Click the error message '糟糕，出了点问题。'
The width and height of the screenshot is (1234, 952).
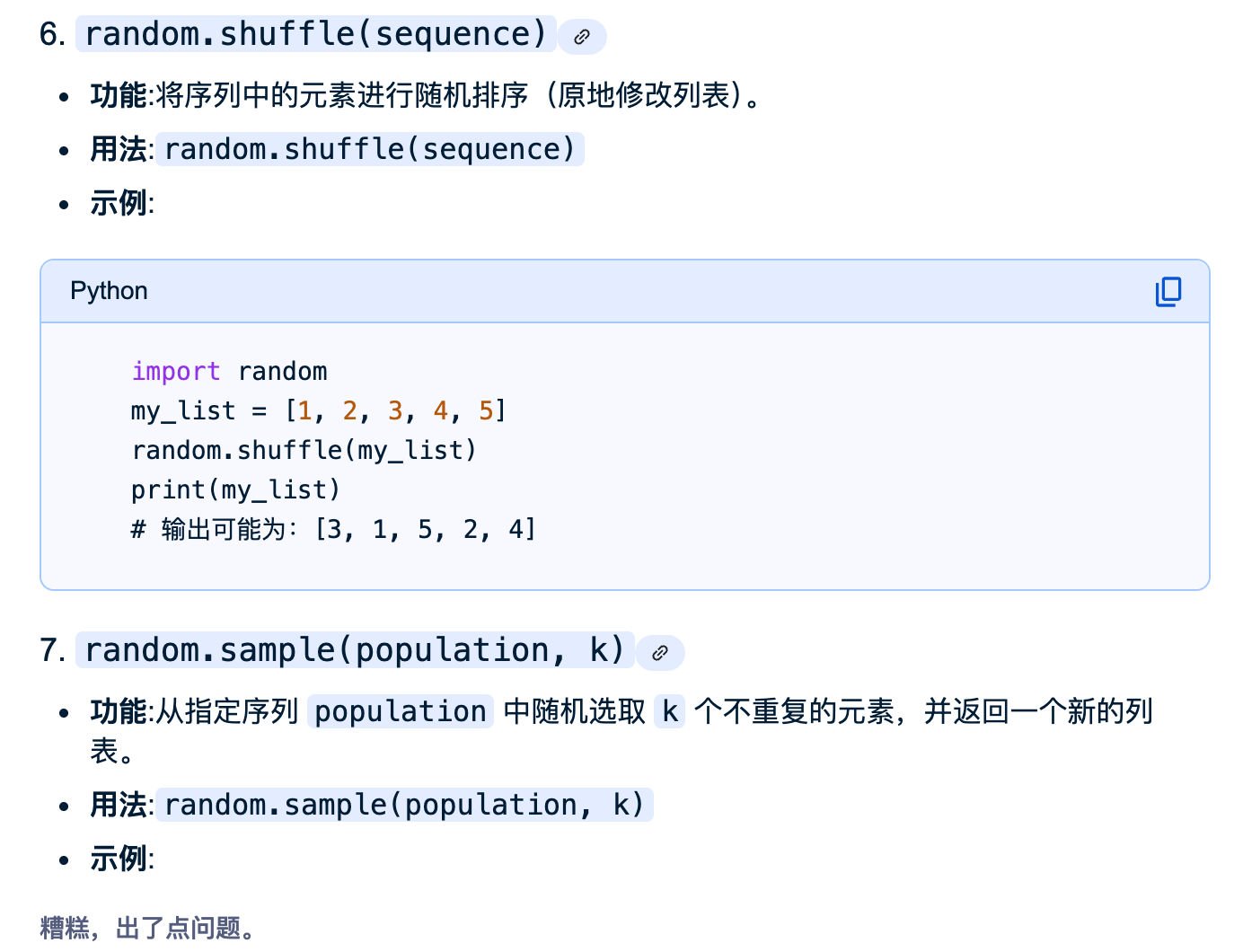pyautogui.click(x=149, y=928)
